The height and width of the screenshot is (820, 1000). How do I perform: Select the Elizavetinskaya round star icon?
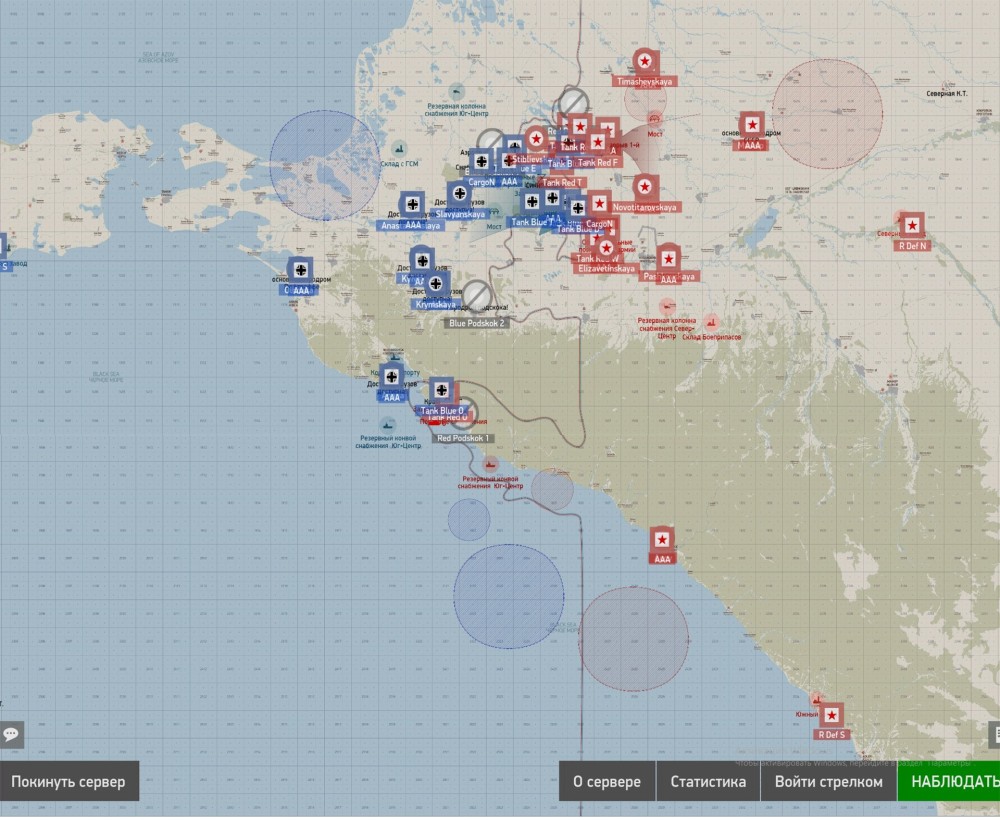click(x=606, y=248)
